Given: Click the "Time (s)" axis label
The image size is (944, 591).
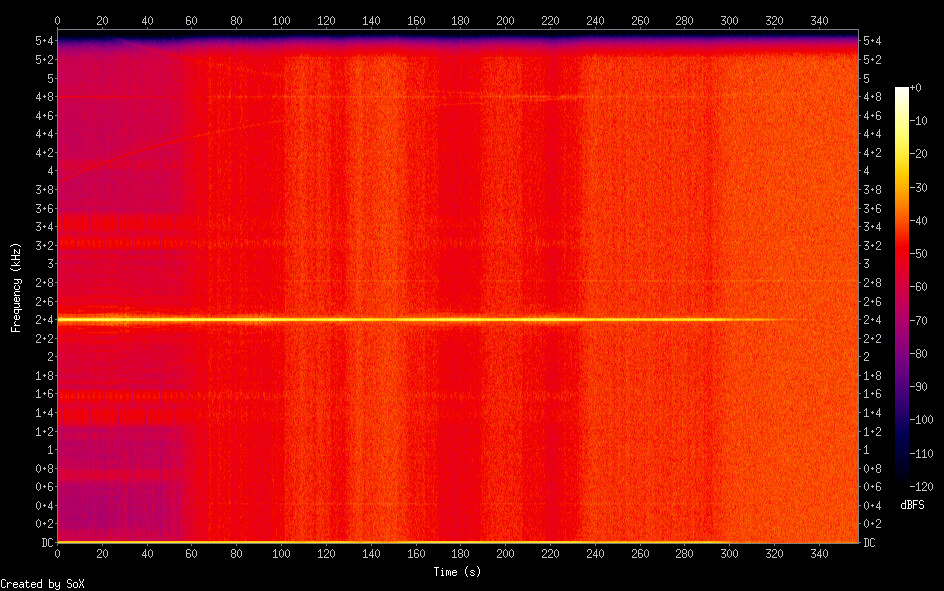Looking at the screenshot, I should 458,572.
